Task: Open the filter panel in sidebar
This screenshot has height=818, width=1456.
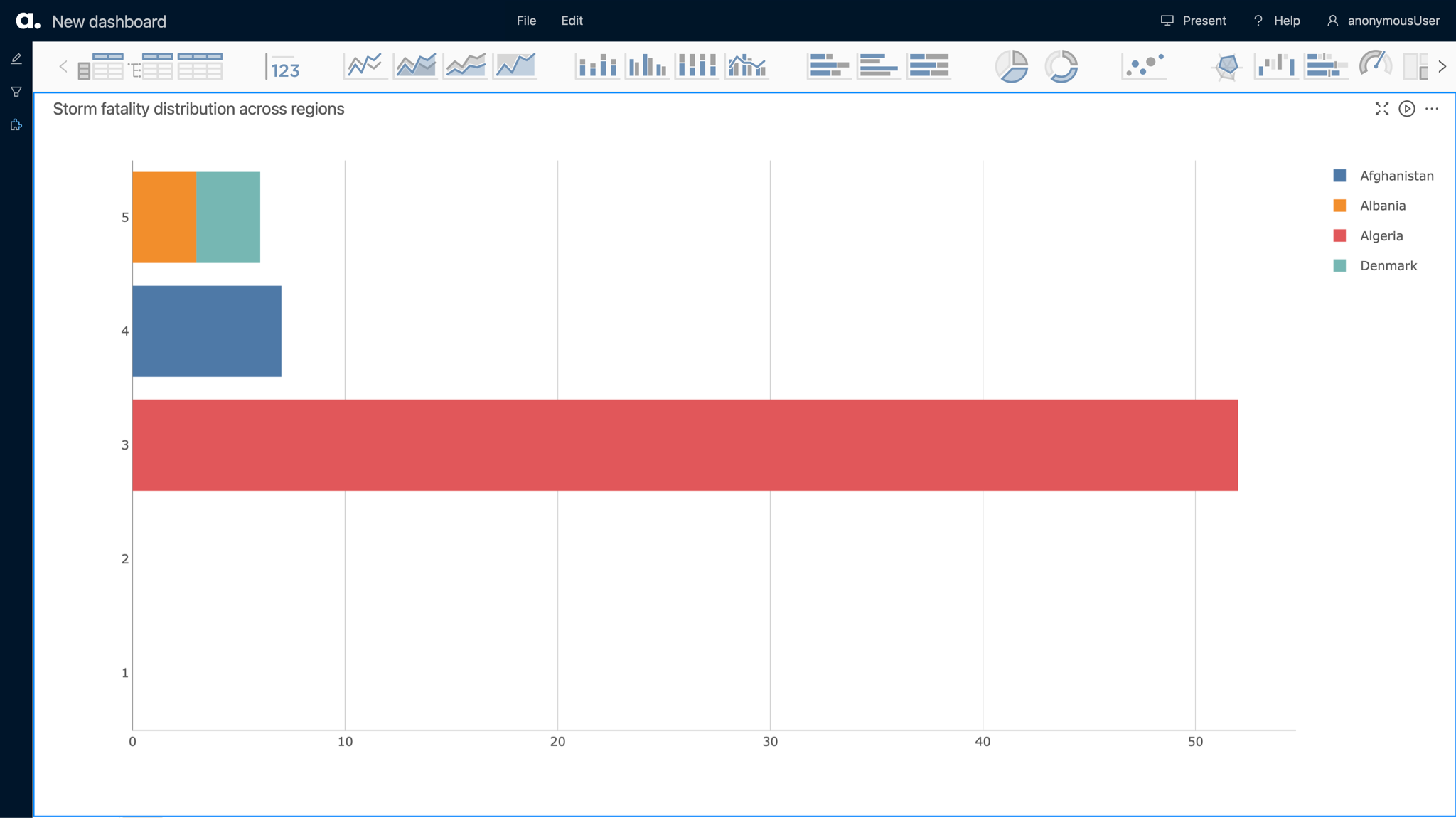Action: pos(16,92)
